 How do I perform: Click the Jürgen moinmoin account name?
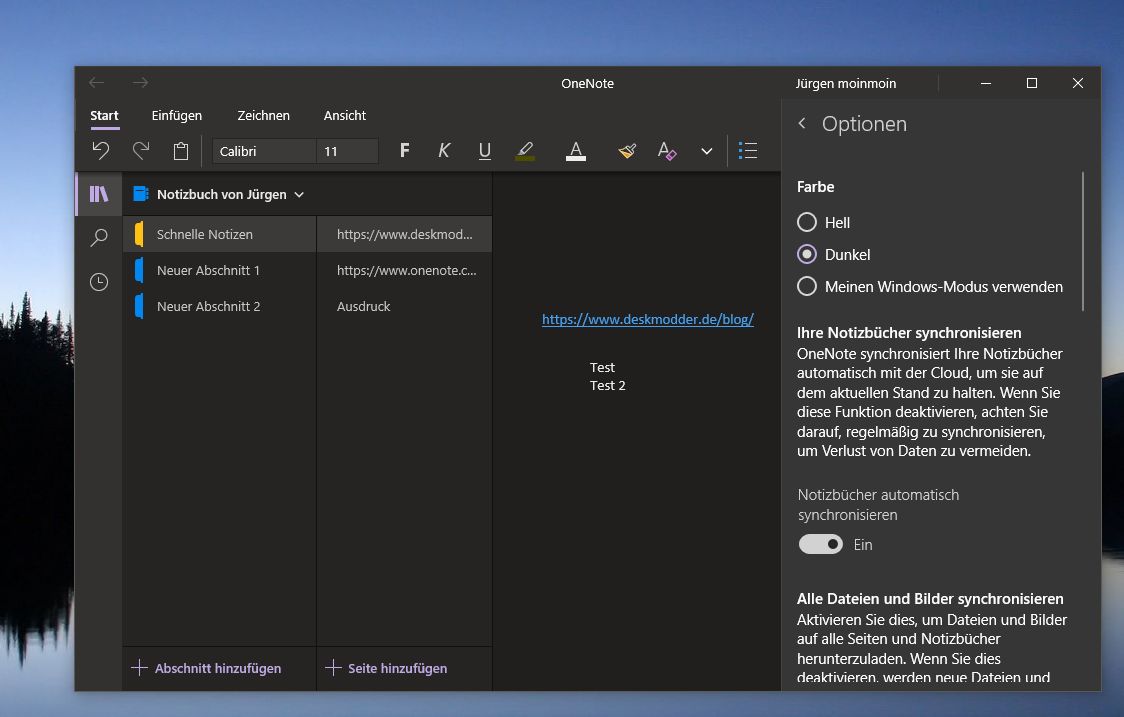846,83
